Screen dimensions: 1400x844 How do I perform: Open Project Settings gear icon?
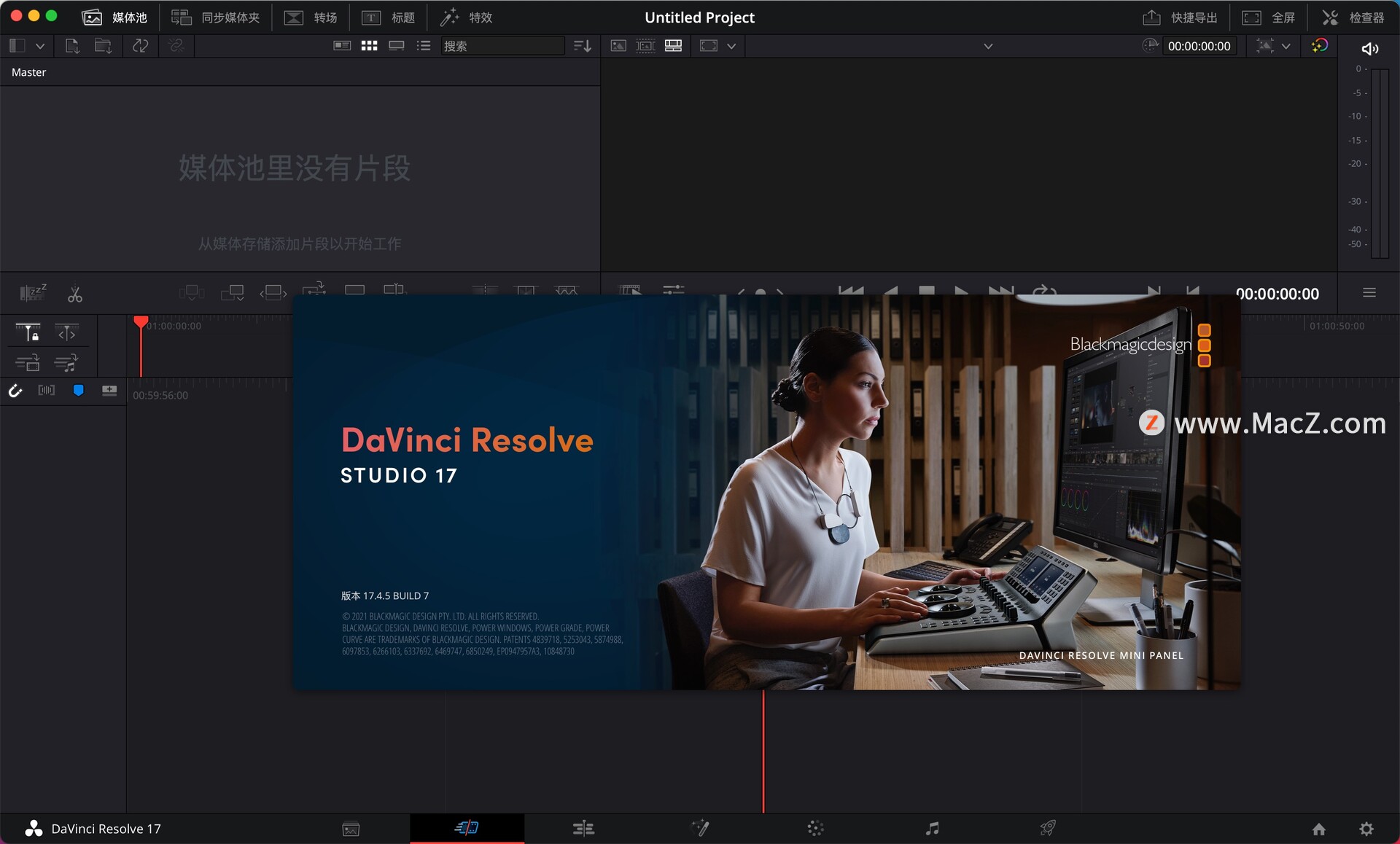[x=1366, y=829]
